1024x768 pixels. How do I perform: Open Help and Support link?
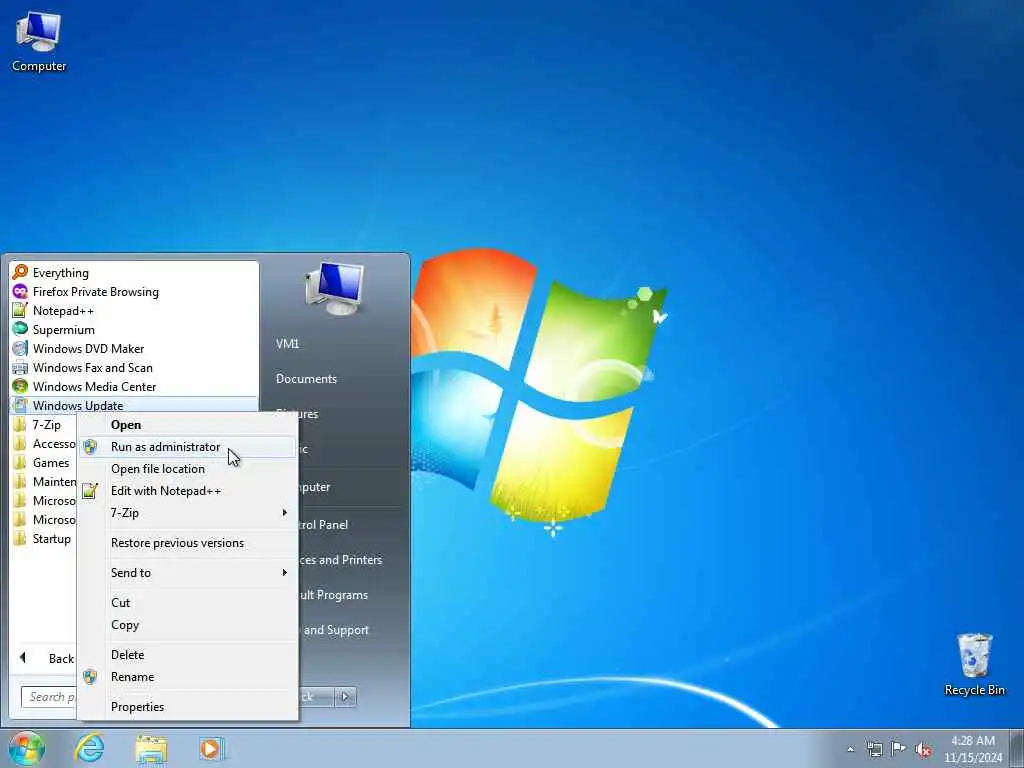click(335, 630)
